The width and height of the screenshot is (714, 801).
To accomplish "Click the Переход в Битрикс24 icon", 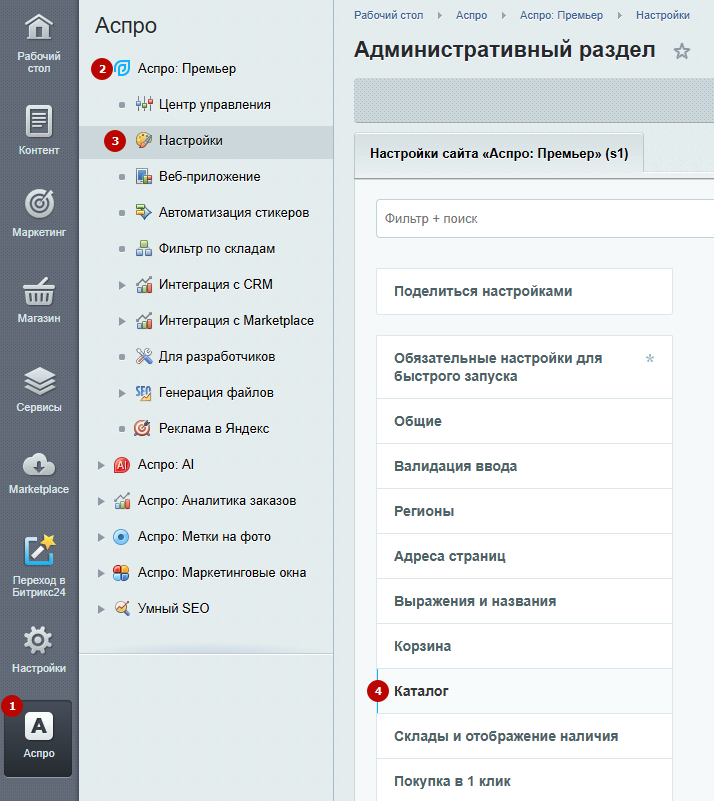I will coord(39,550).
